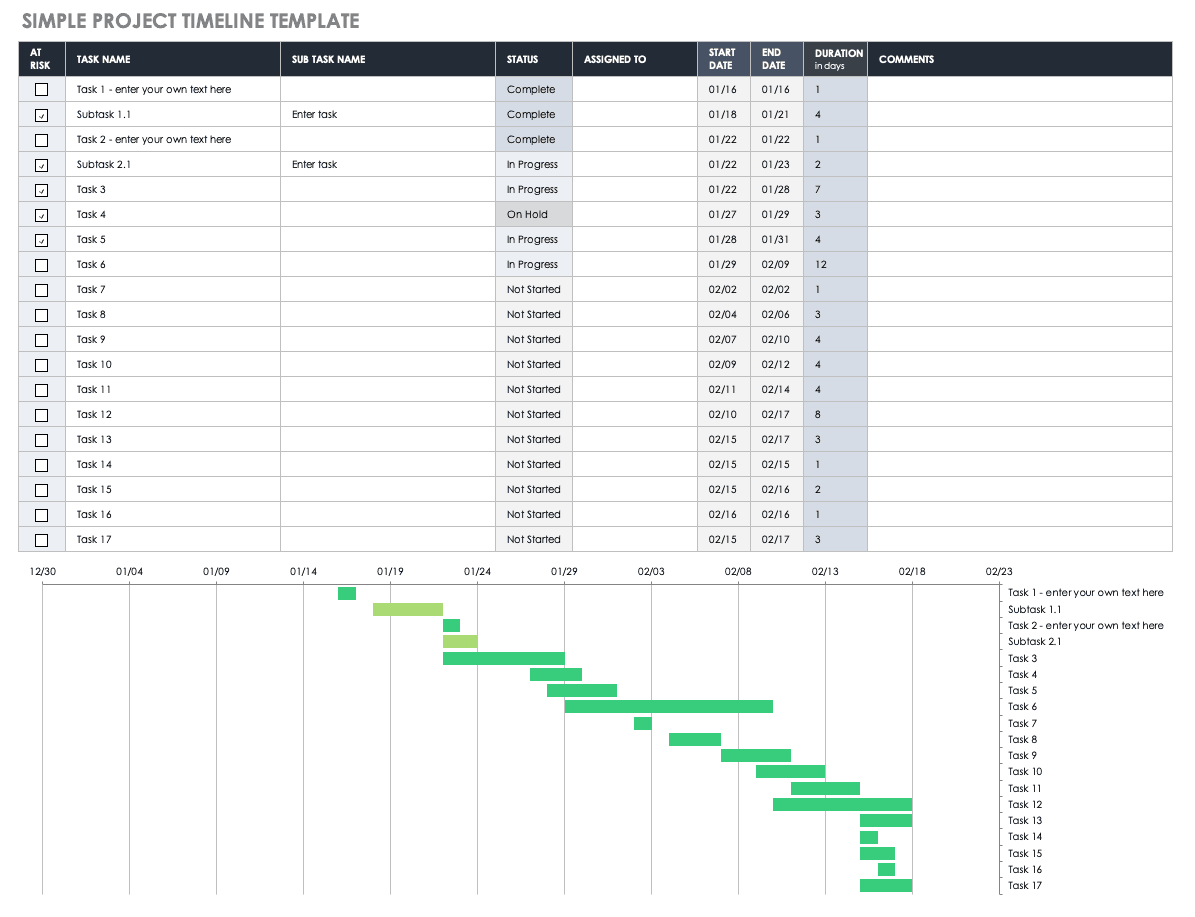Mark Task 10 as at risk
This screenshot has width=1195, height=917.
click(41, 364)
